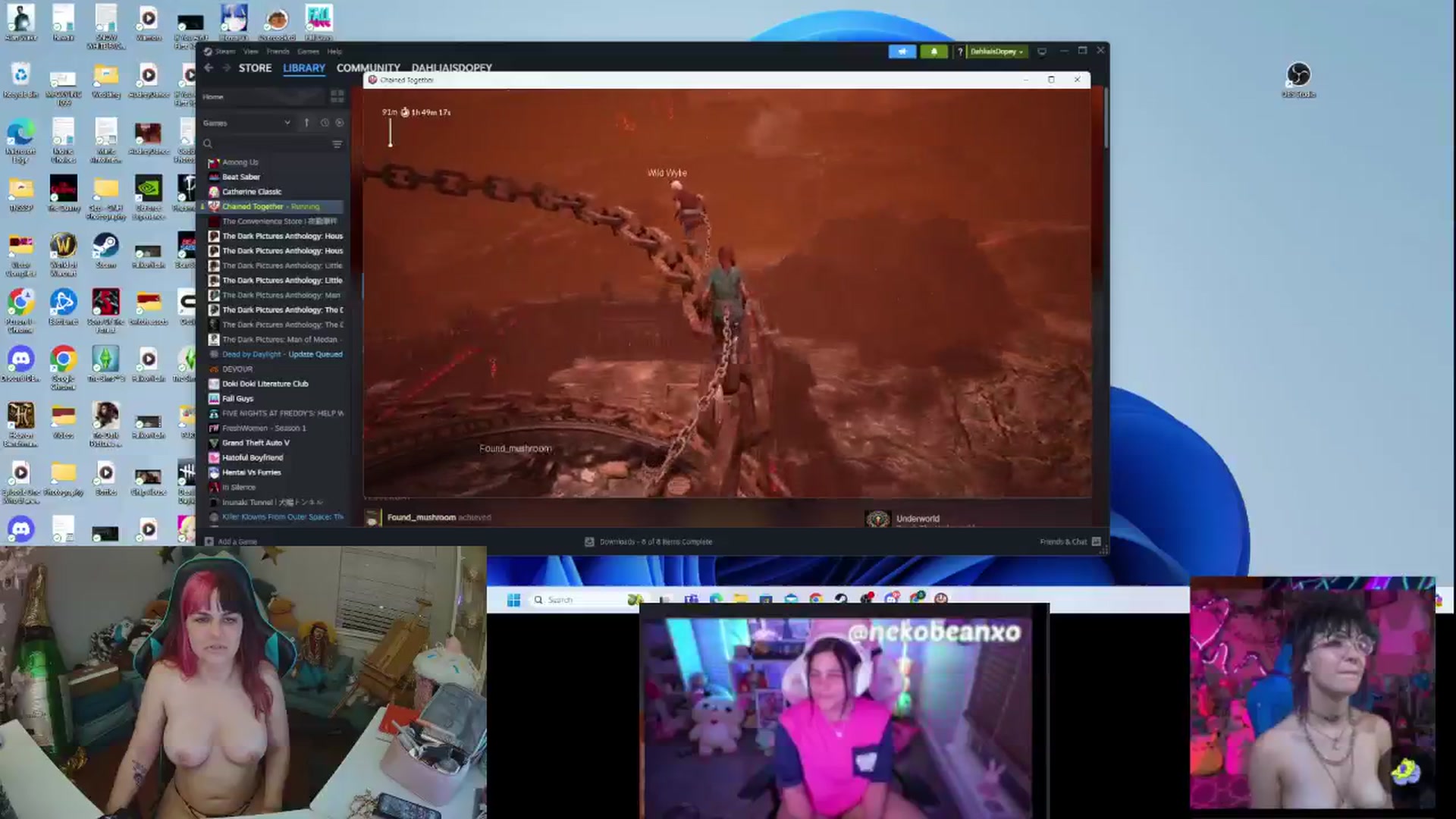1456x819 pixels.
Task: Open the Friends & Chat icon
Action: point(1096,541)
